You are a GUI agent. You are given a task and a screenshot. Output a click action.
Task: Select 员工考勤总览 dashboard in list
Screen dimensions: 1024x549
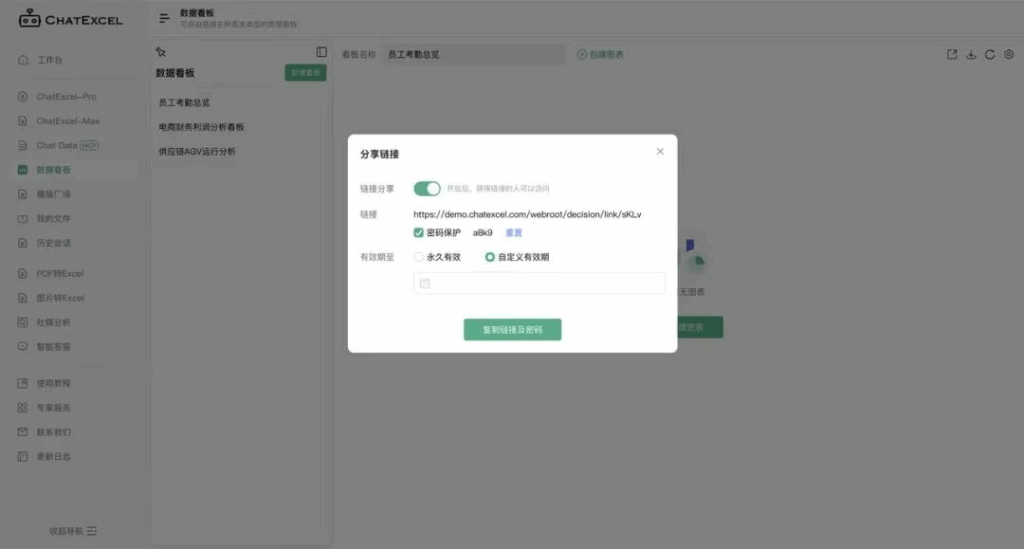(184, 102)
